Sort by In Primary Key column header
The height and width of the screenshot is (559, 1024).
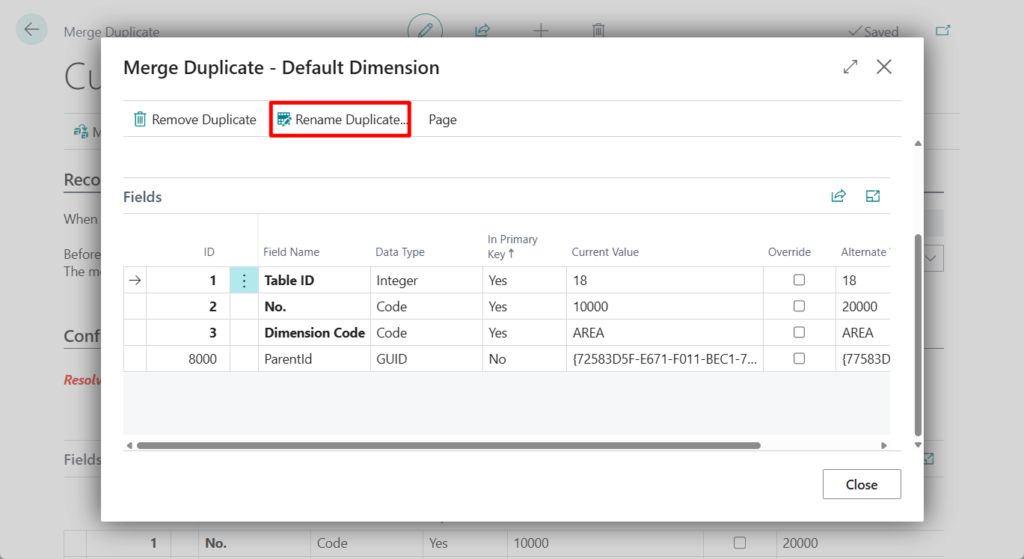click(512, 246)
